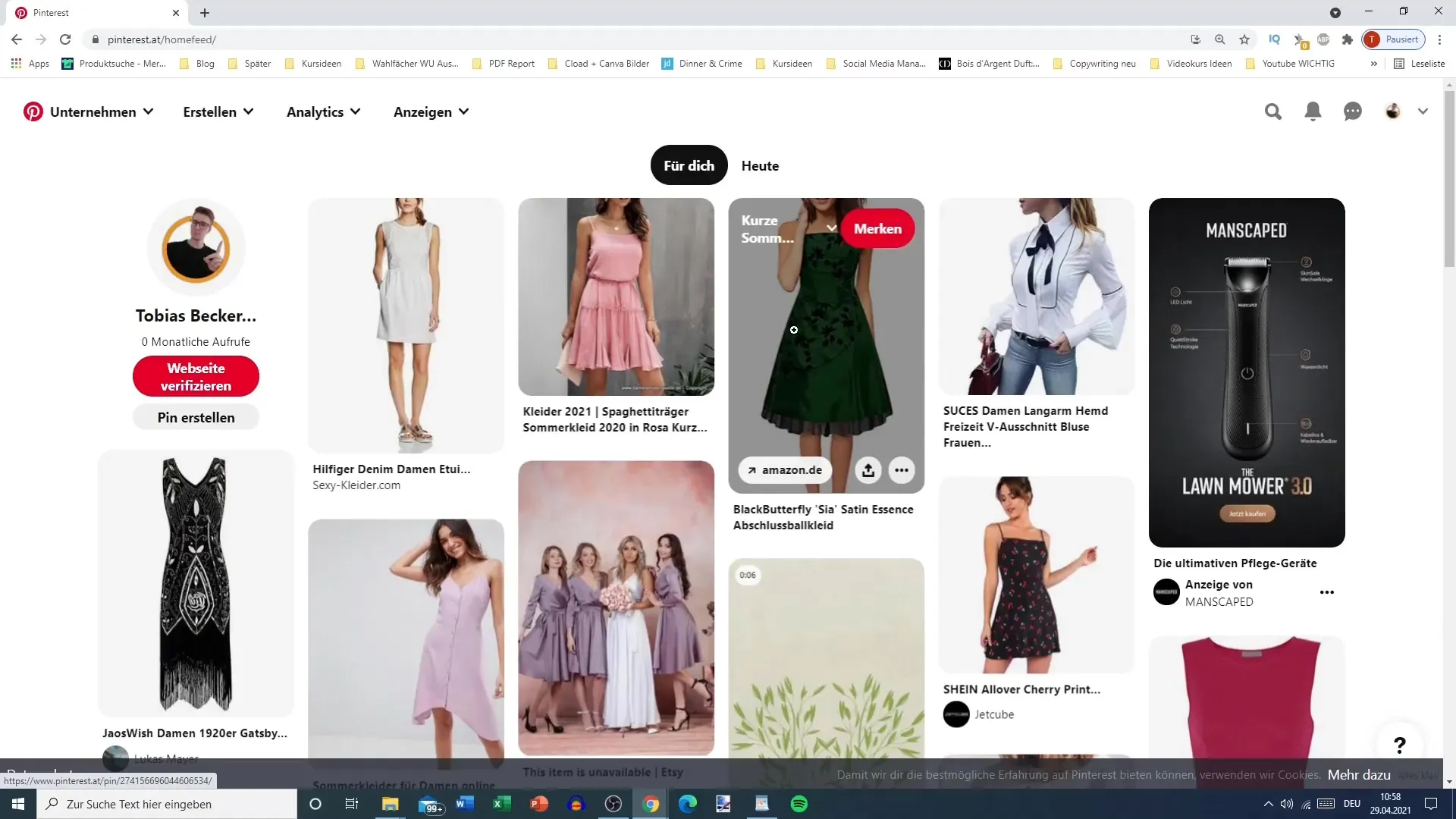The height and width of the screenshot is (819, 1456).
Task: Open the amazon.de link on pin
Action: 785,470
